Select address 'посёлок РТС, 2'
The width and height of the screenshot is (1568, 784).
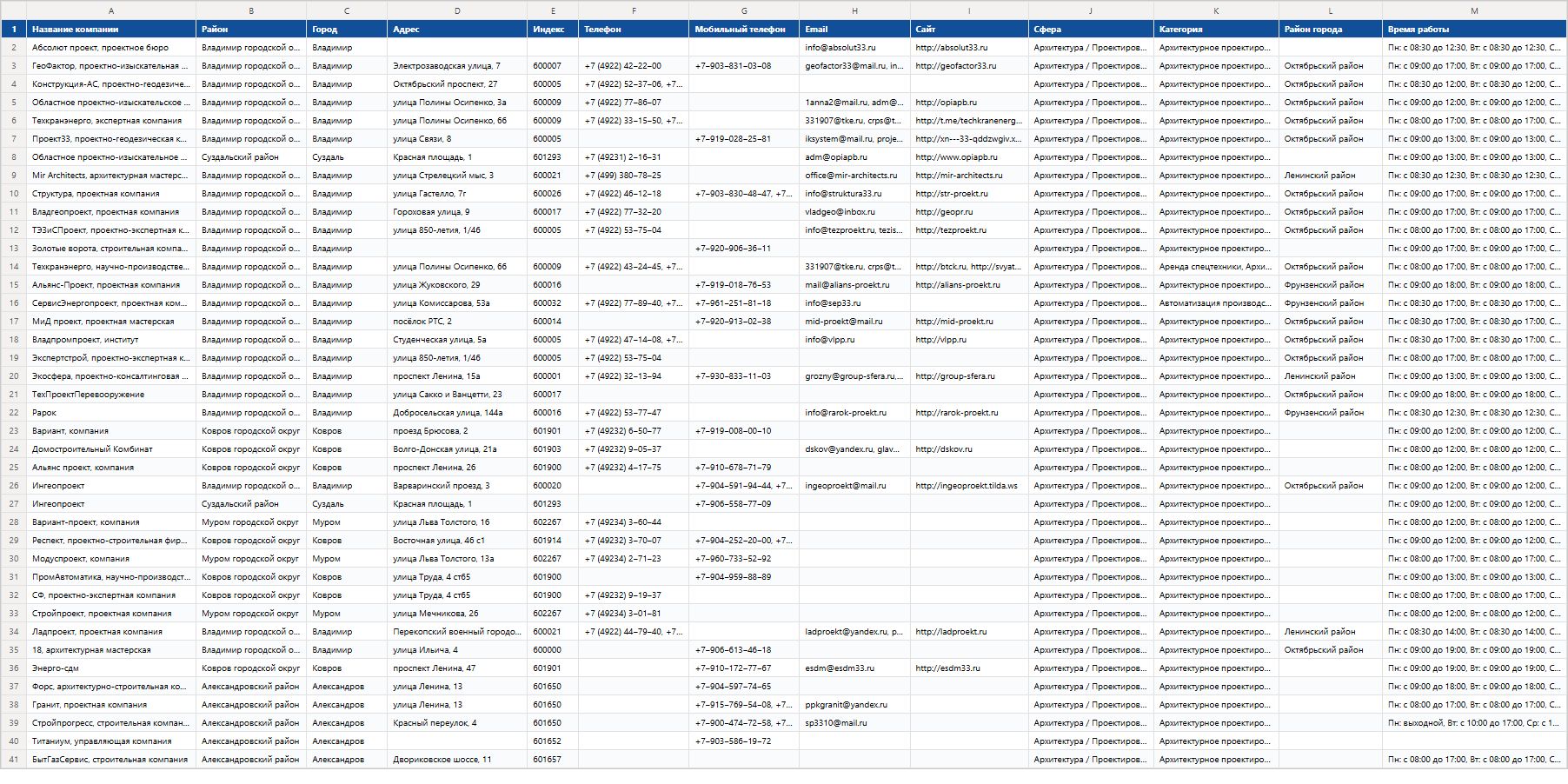click(x=457, y=322)
